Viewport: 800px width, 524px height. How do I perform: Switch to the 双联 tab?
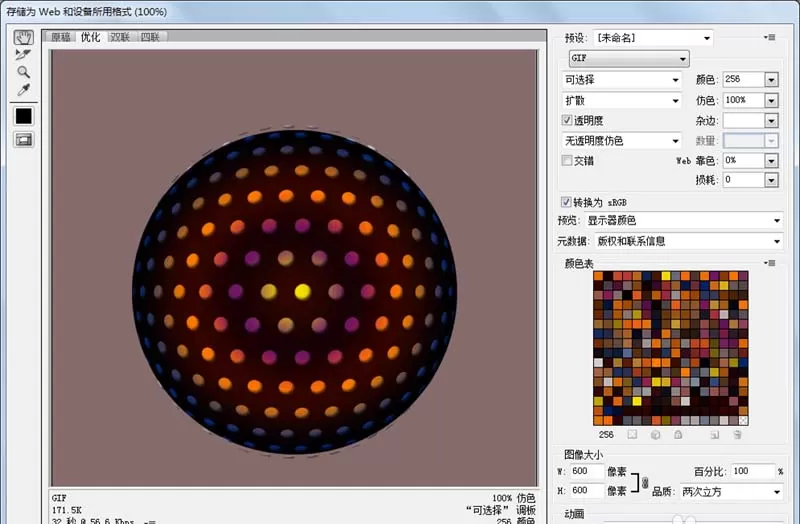click(120, 37)
